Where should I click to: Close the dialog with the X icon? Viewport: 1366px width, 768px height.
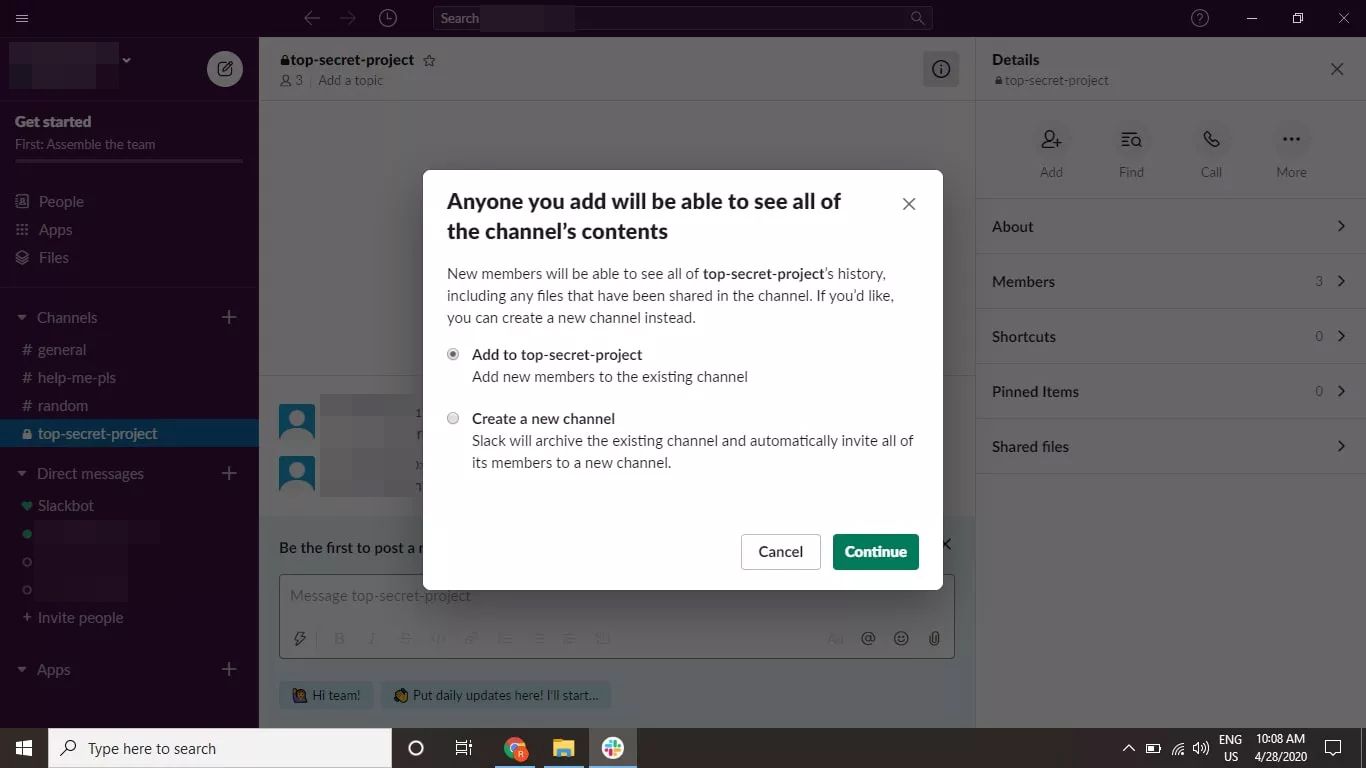(909, 204)
